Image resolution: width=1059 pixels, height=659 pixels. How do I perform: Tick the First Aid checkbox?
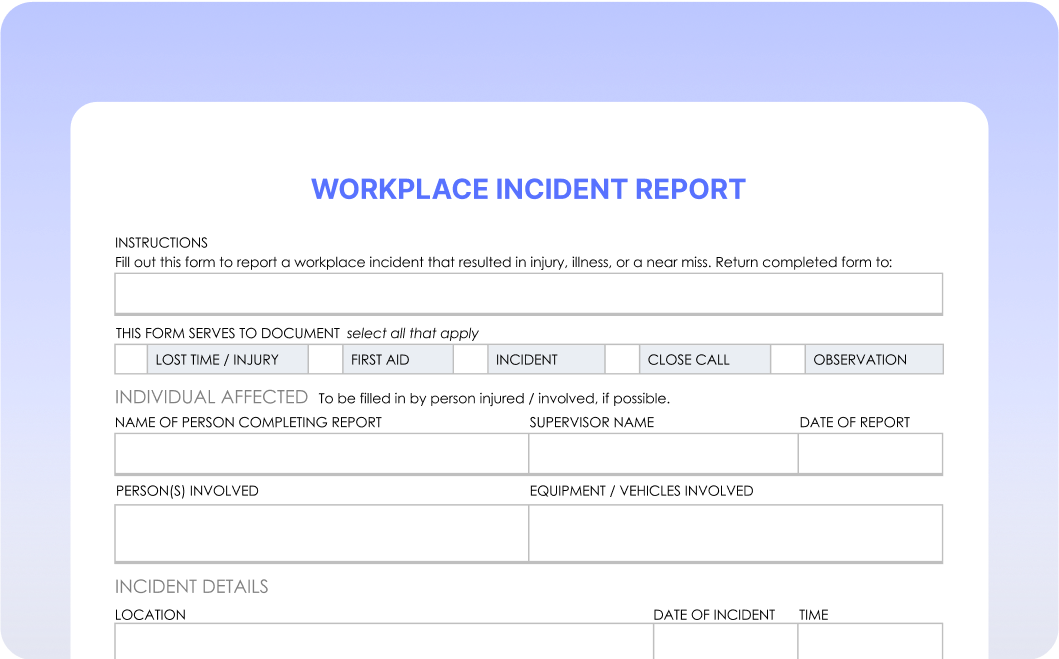pos(325,359)
